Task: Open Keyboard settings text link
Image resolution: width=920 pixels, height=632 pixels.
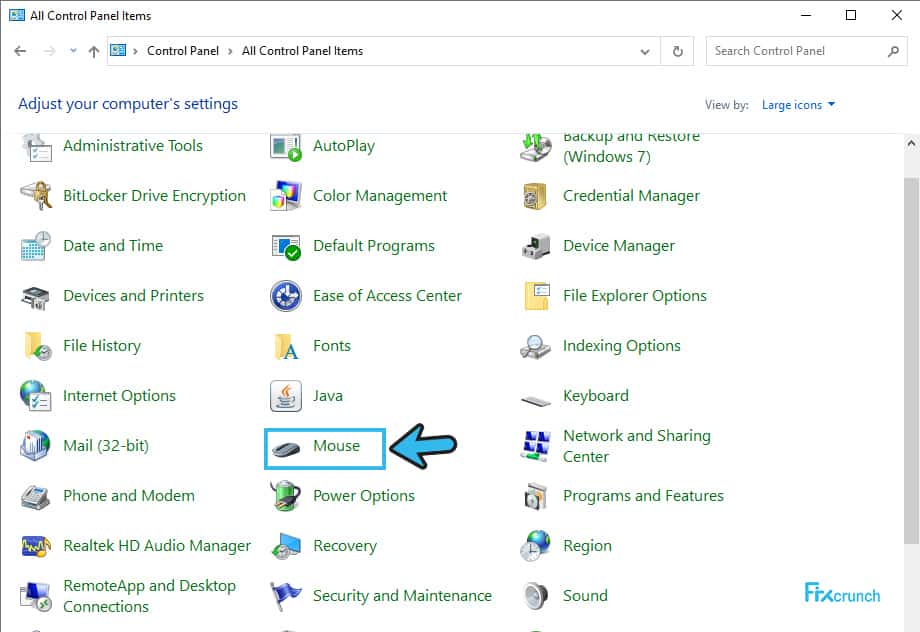Action: pyautogui.click(x=596, y=396)
